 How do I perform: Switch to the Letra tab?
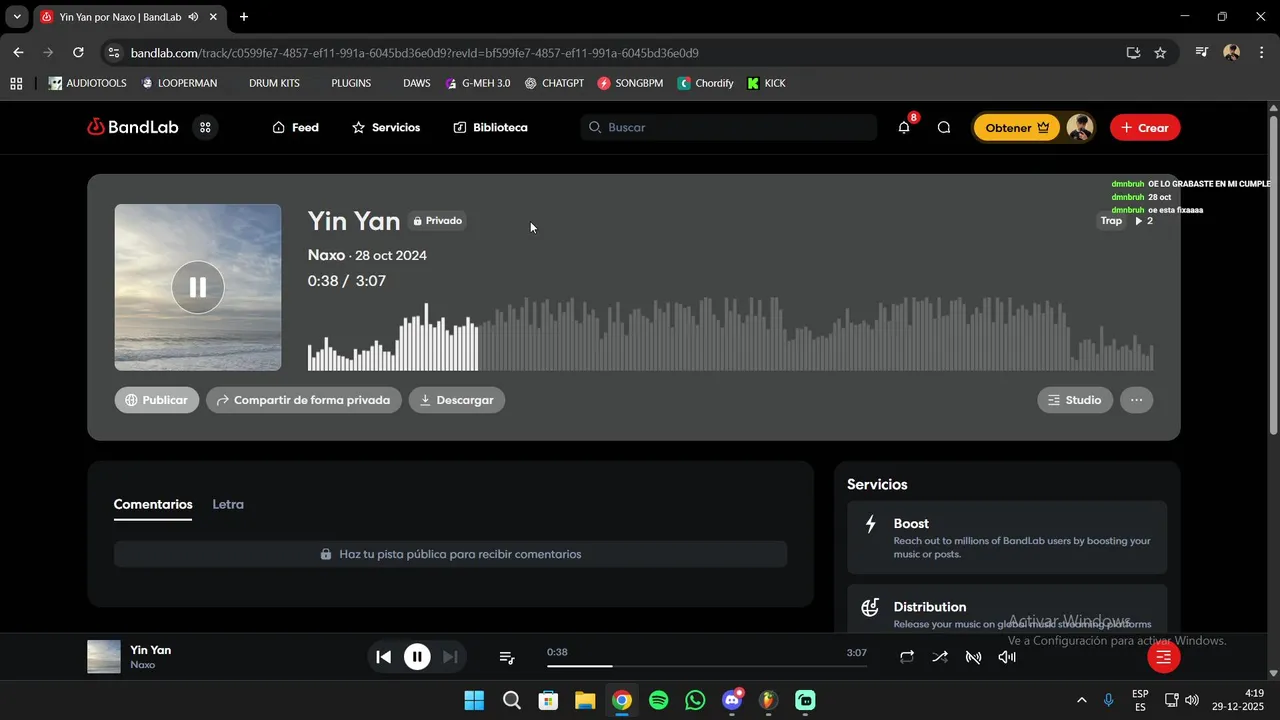tap(228, 505)
